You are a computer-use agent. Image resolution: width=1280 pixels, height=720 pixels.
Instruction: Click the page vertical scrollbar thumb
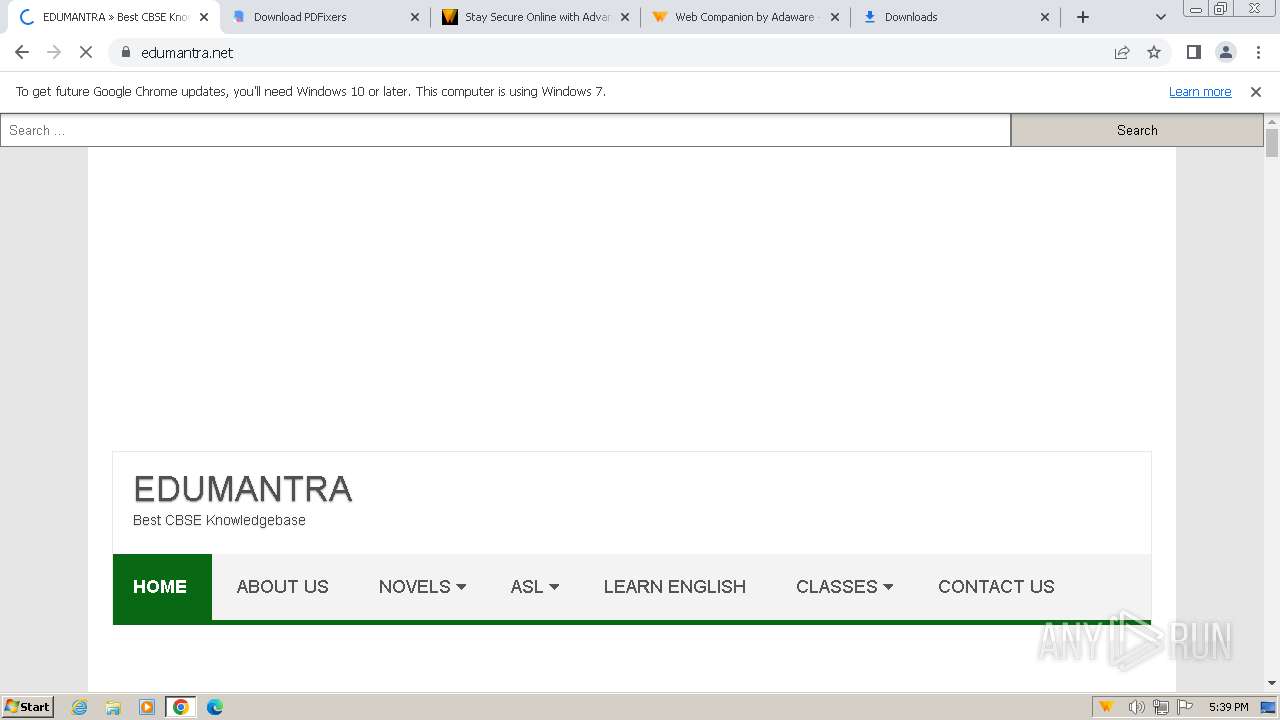(x=1272, y=143)
